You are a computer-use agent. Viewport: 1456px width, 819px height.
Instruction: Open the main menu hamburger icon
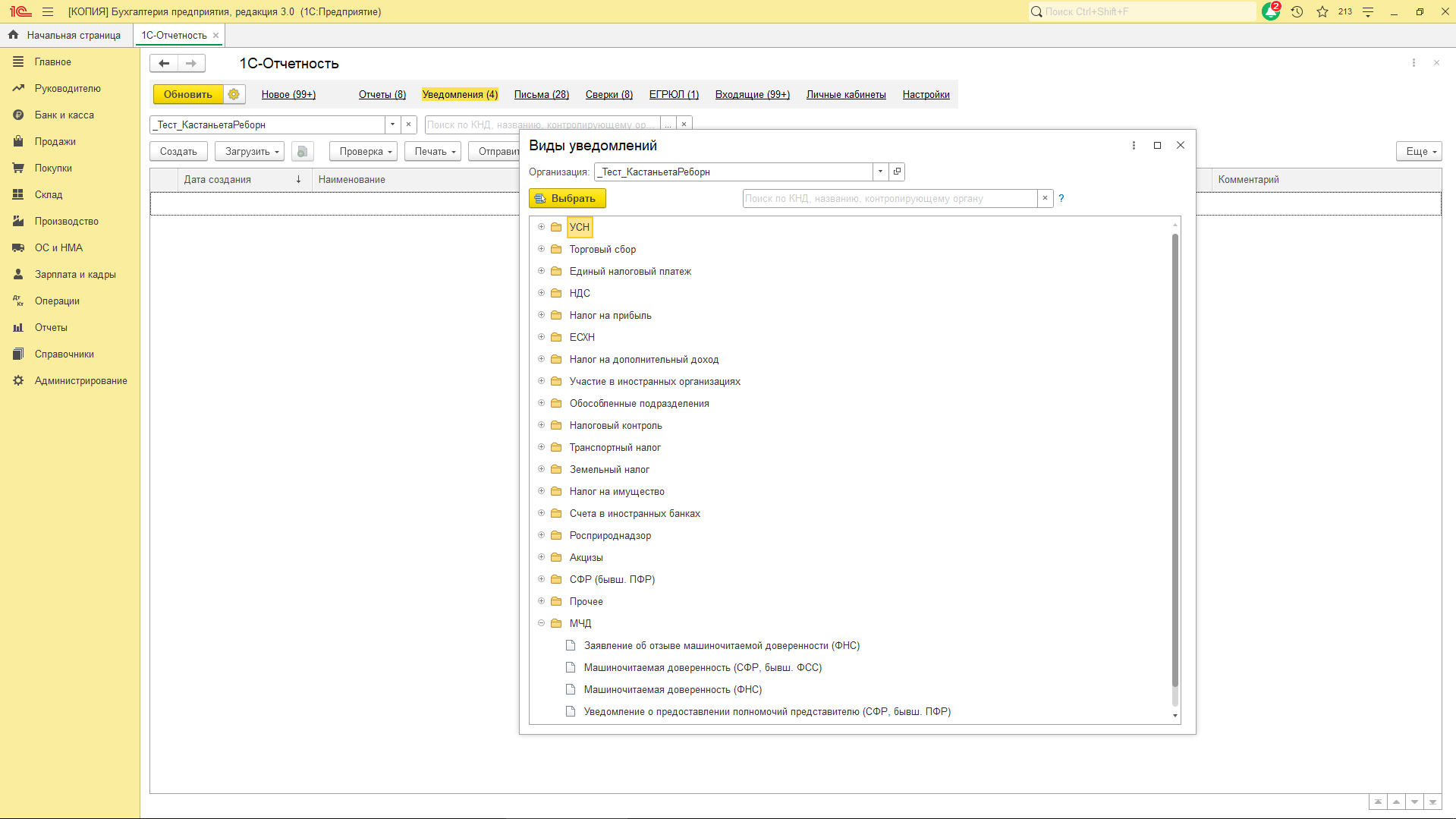pyautogui.click(x=48, y=11)
